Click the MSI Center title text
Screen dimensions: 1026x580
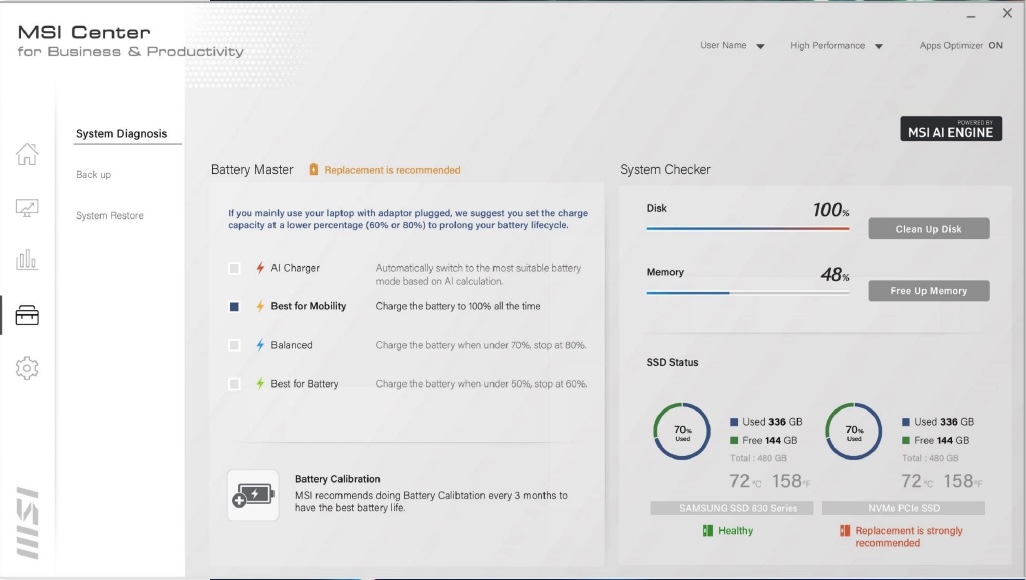tap(84, 32)
